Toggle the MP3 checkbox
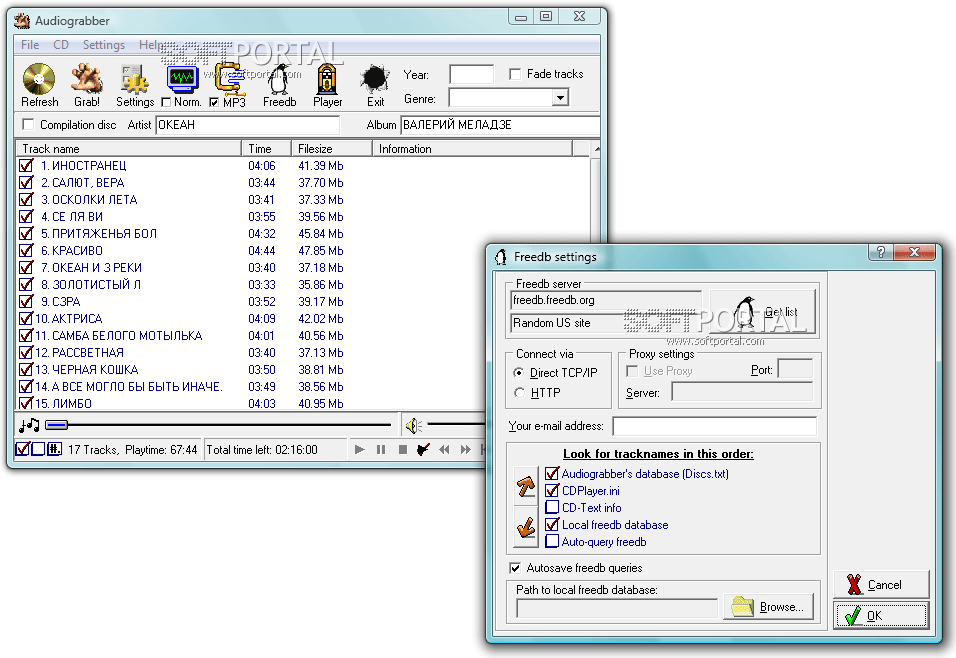 click(214, 102)
